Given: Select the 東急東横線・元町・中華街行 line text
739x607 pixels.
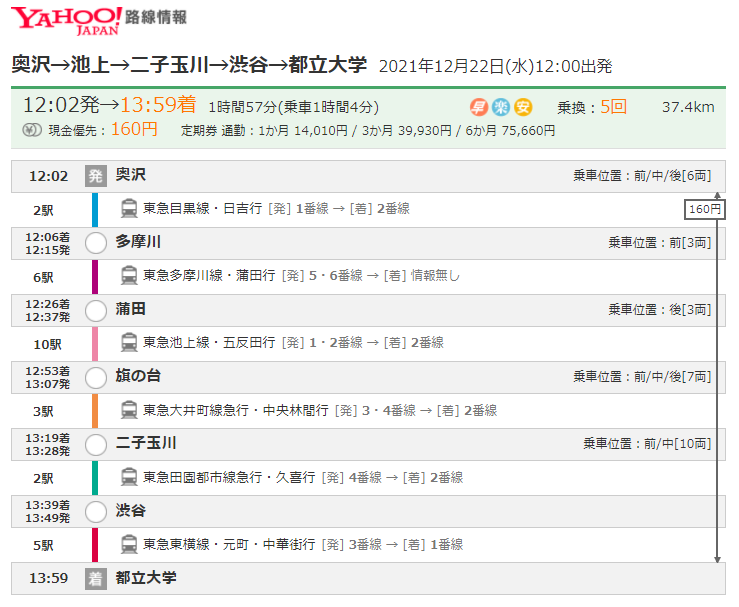Looking at the screenshot, I should (x=229, y=545).
